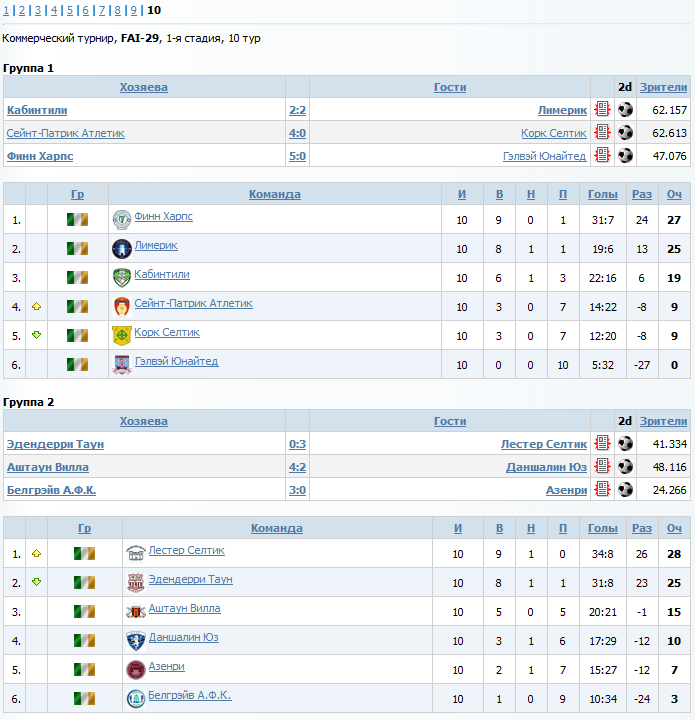This screenshot has height=720, width=695.
Task: Click Даншалин Юз club crest icon
Action: (x=136, y=641)
